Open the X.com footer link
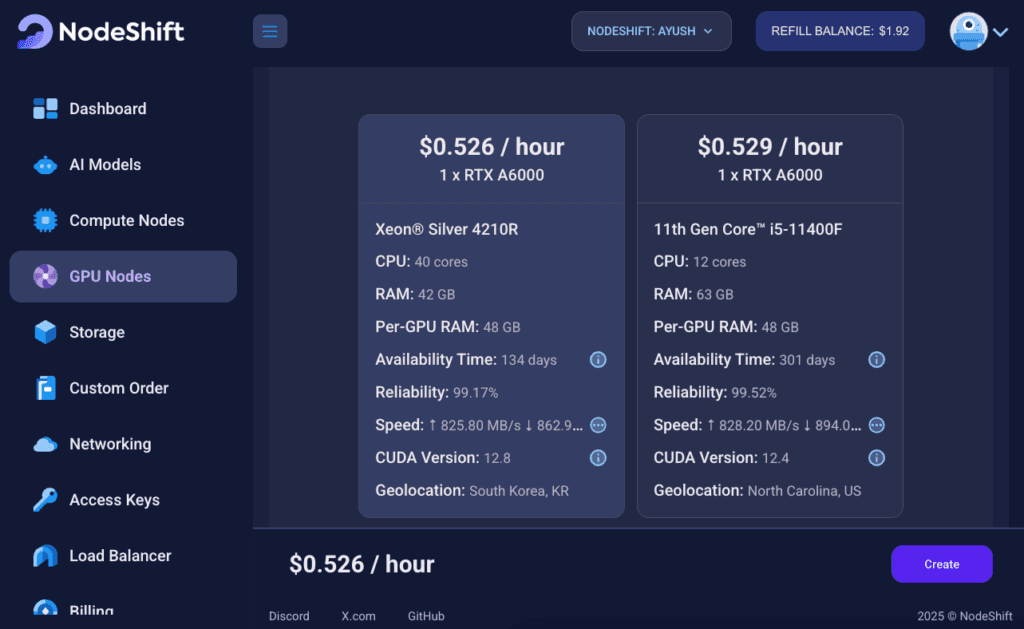1024x629 pixels. (359, 616)
